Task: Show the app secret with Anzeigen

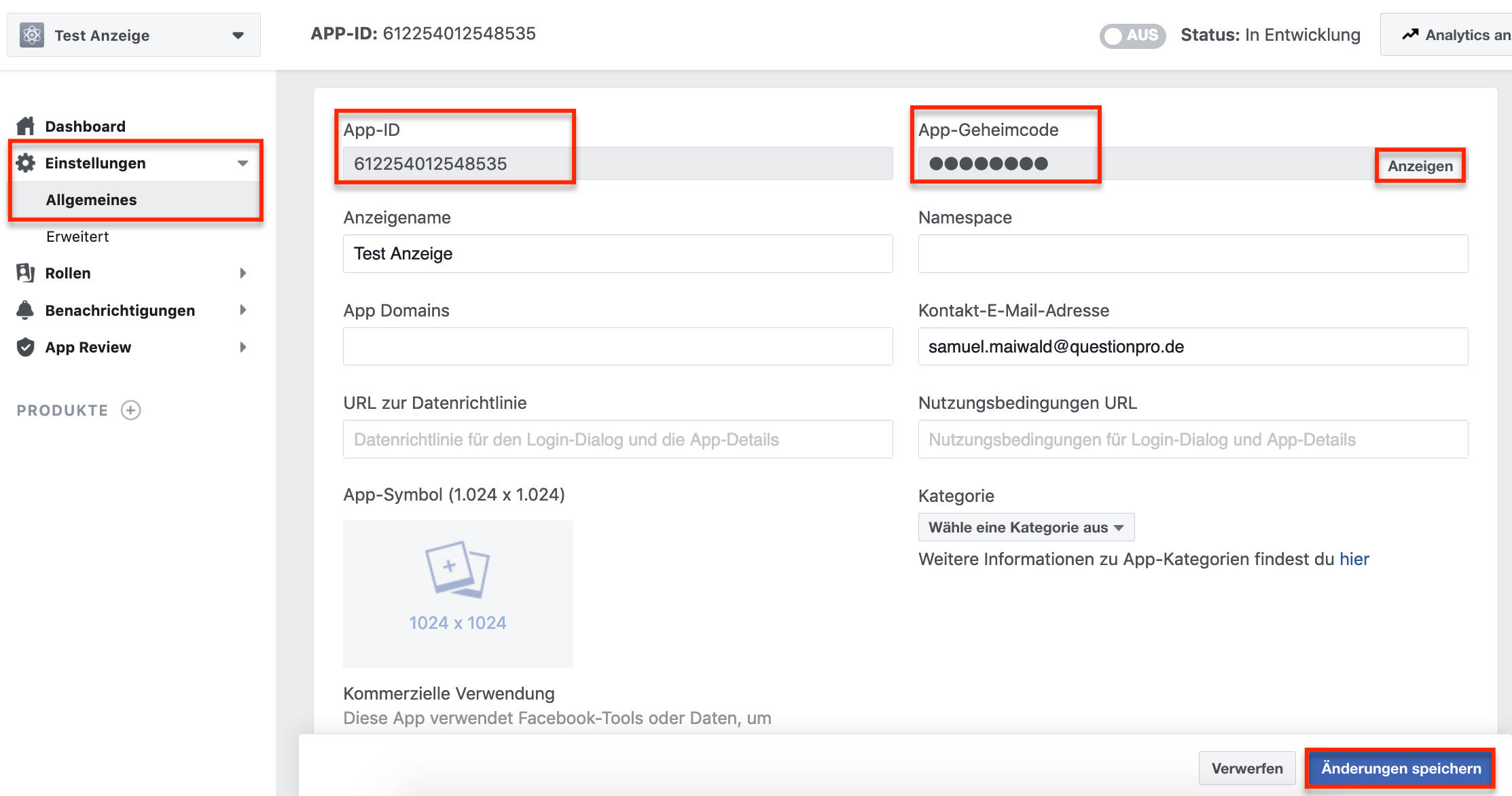Action: point(1420,166)
